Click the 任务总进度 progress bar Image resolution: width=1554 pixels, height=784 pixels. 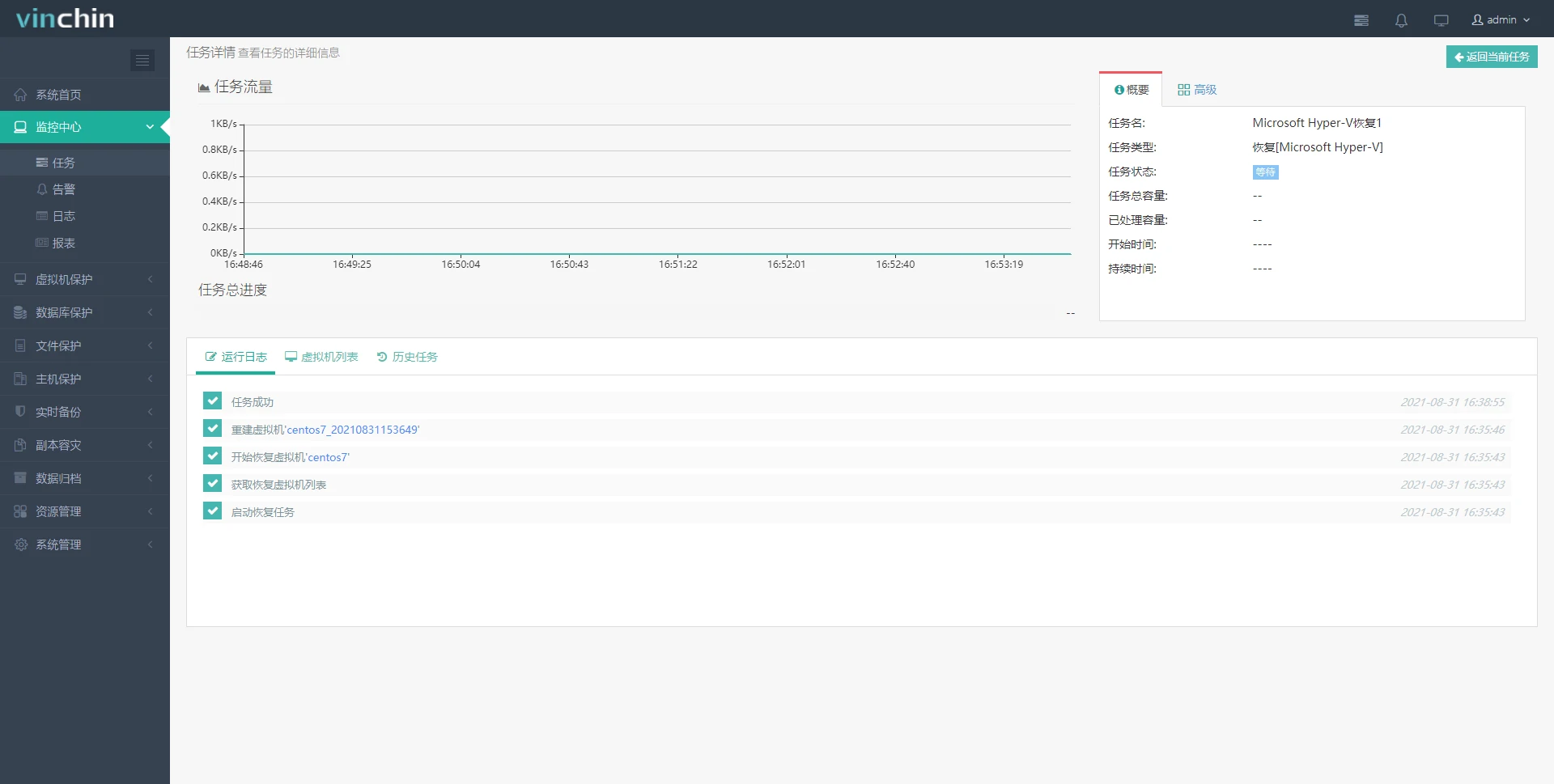point(629,313)
